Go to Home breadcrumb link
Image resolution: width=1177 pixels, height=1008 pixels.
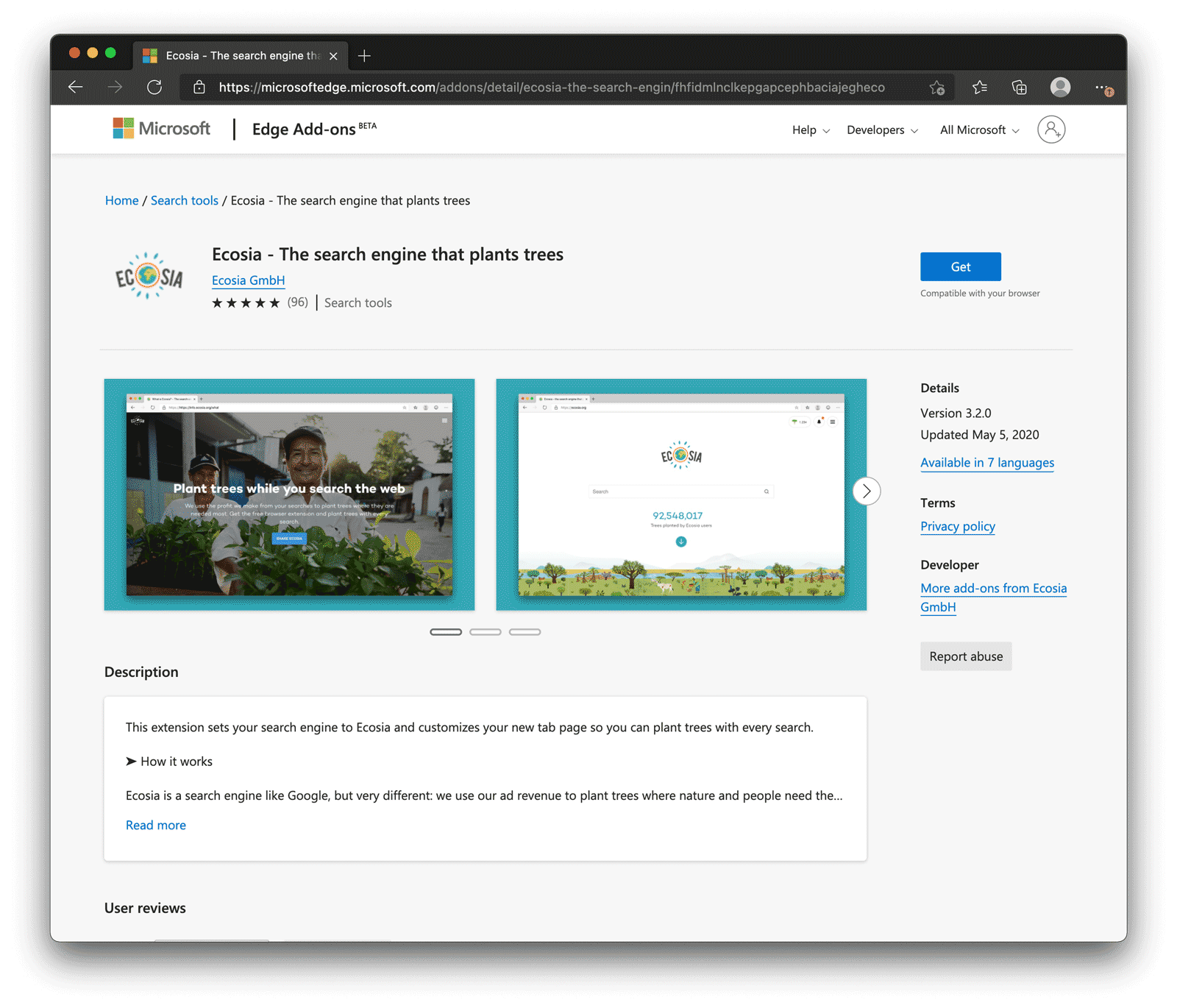121,200
